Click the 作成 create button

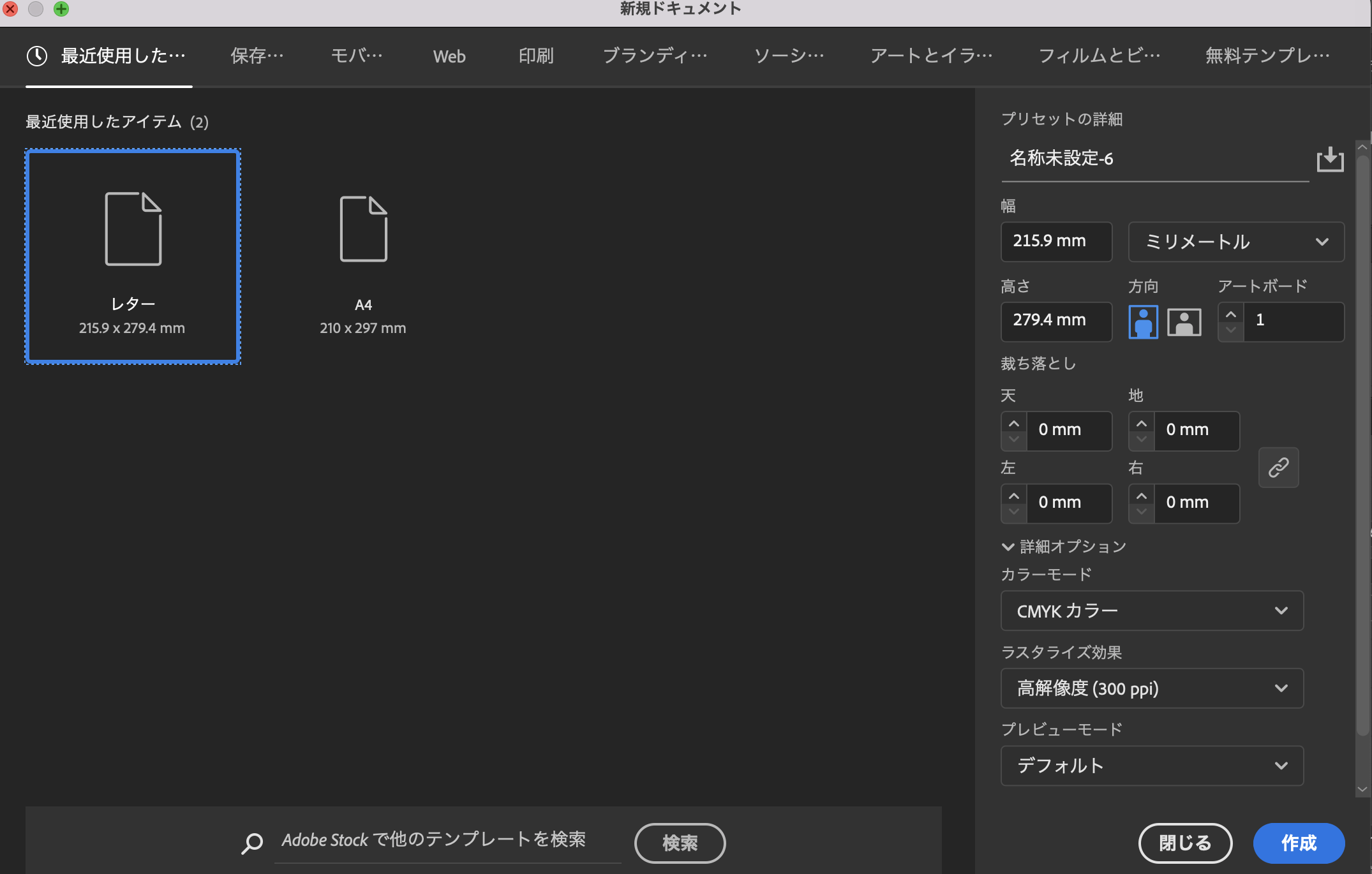click(x=1299, y=843)
